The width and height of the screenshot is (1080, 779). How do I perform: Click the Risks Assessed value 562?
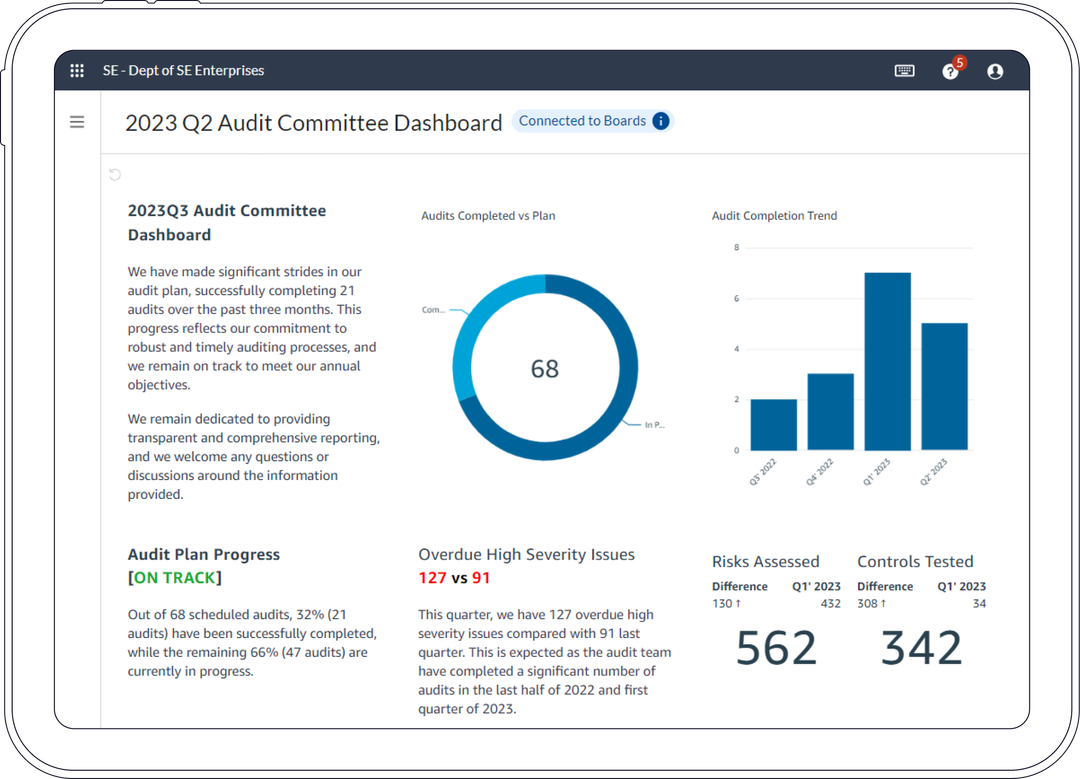click(776, 648)
